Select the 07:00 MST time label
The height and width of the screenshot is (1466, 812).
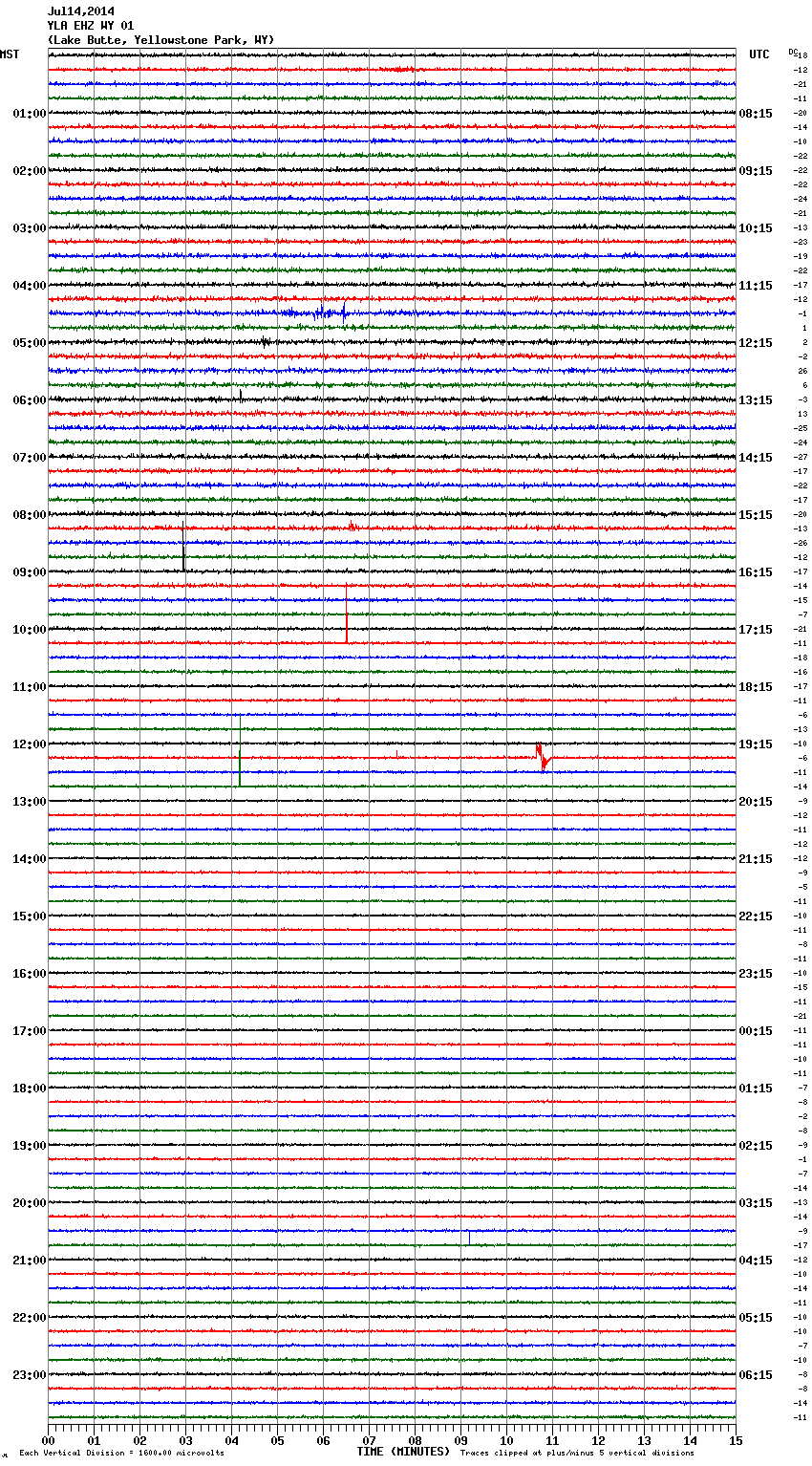30,458
